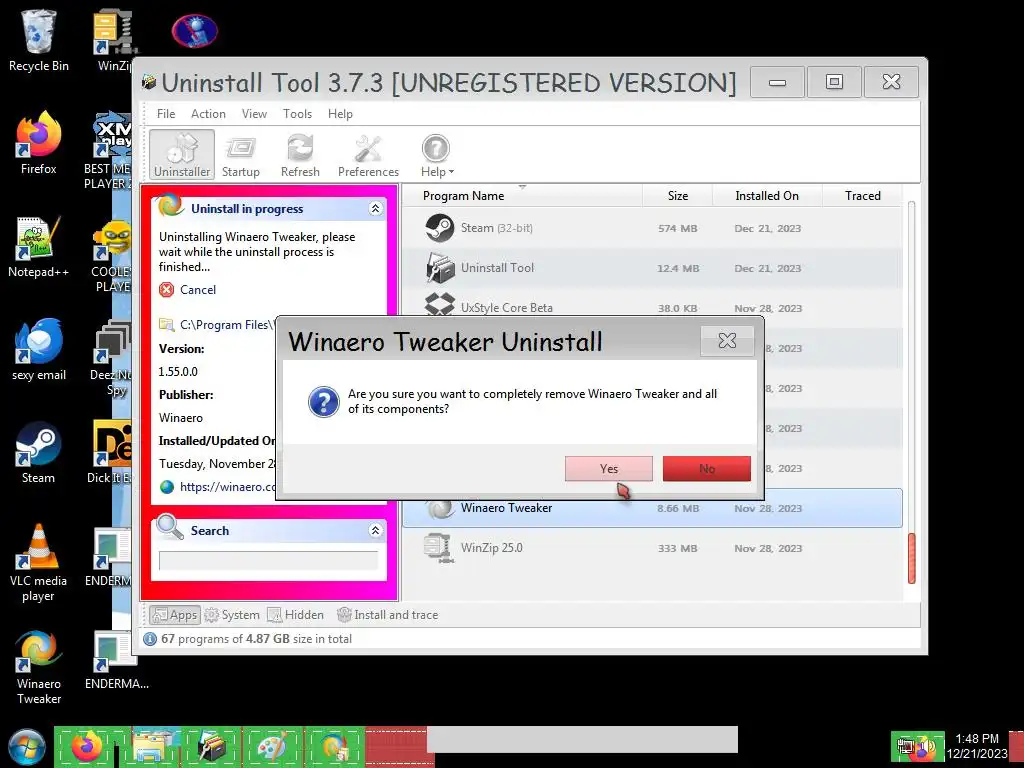This screenshot has width=1024, height=768.
Task: Collapse the Uninstall in progress panel
Action: (375, 208)
